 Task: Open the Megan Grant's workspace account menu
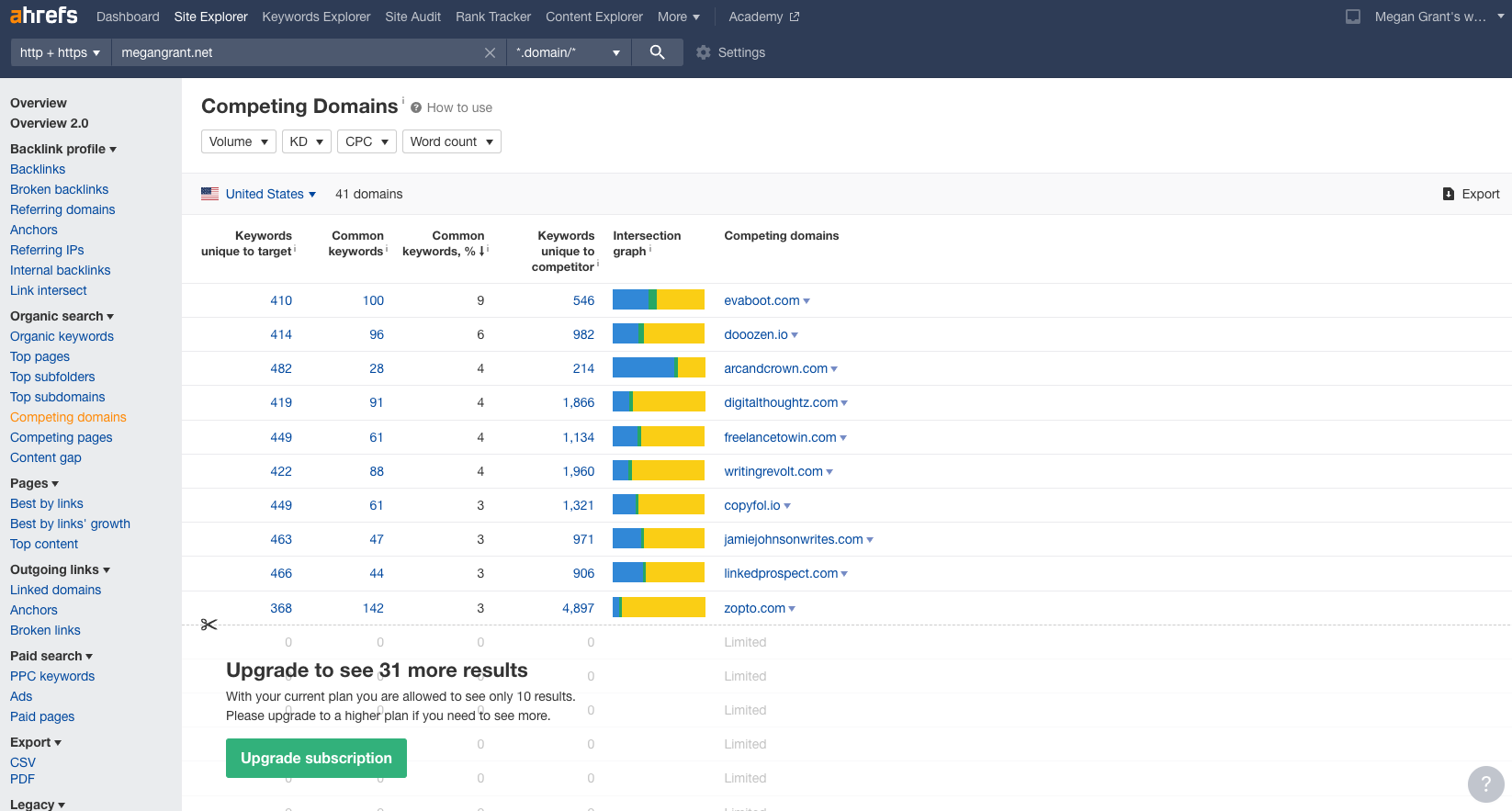point(1439,17)
